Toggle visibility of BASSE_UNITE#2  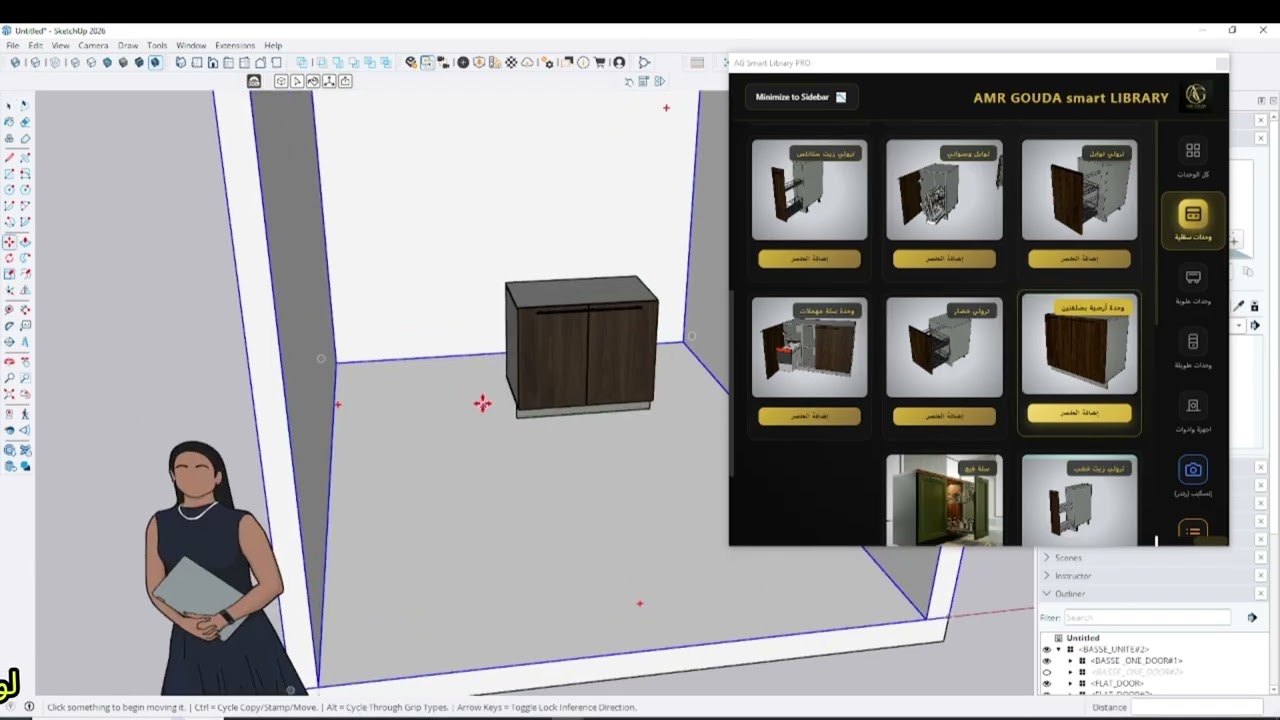tap(1046, 649)
